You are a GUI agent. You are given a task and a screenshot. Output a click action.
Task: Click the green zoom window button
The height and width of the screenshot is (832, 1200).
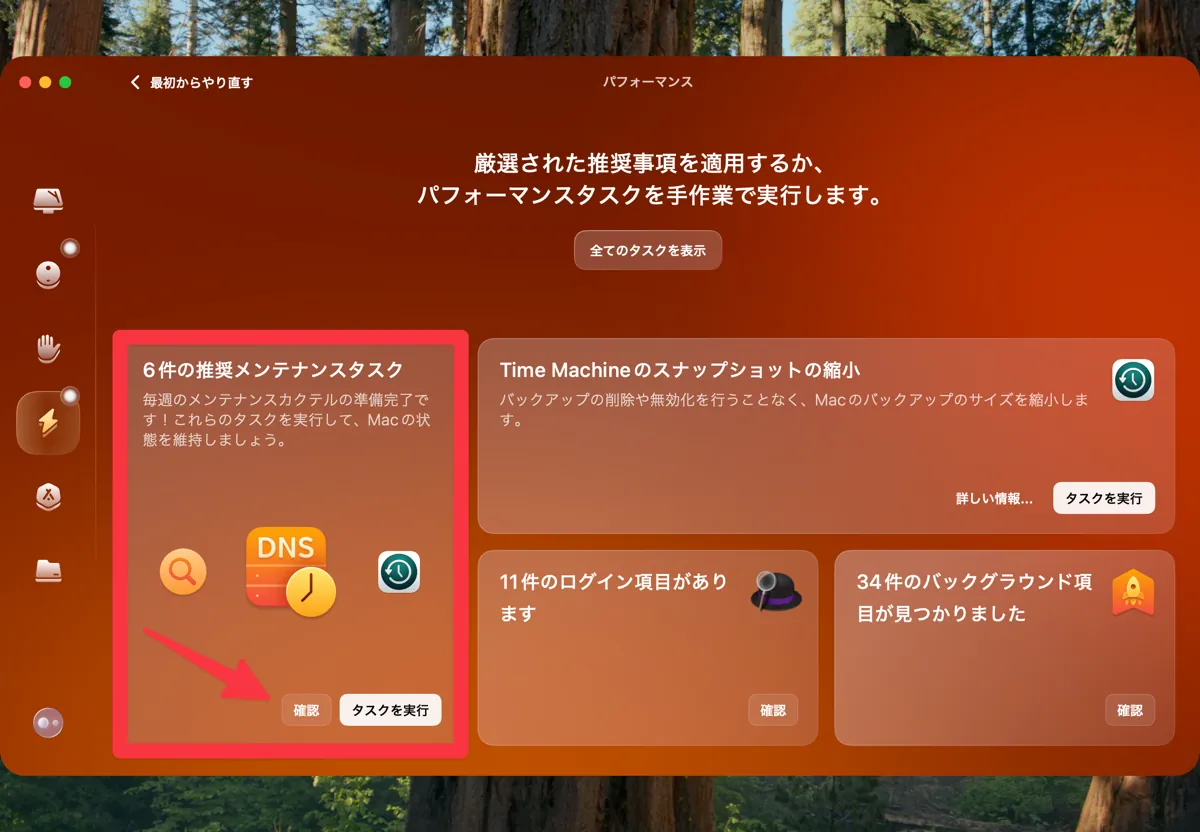pos(65,82)
